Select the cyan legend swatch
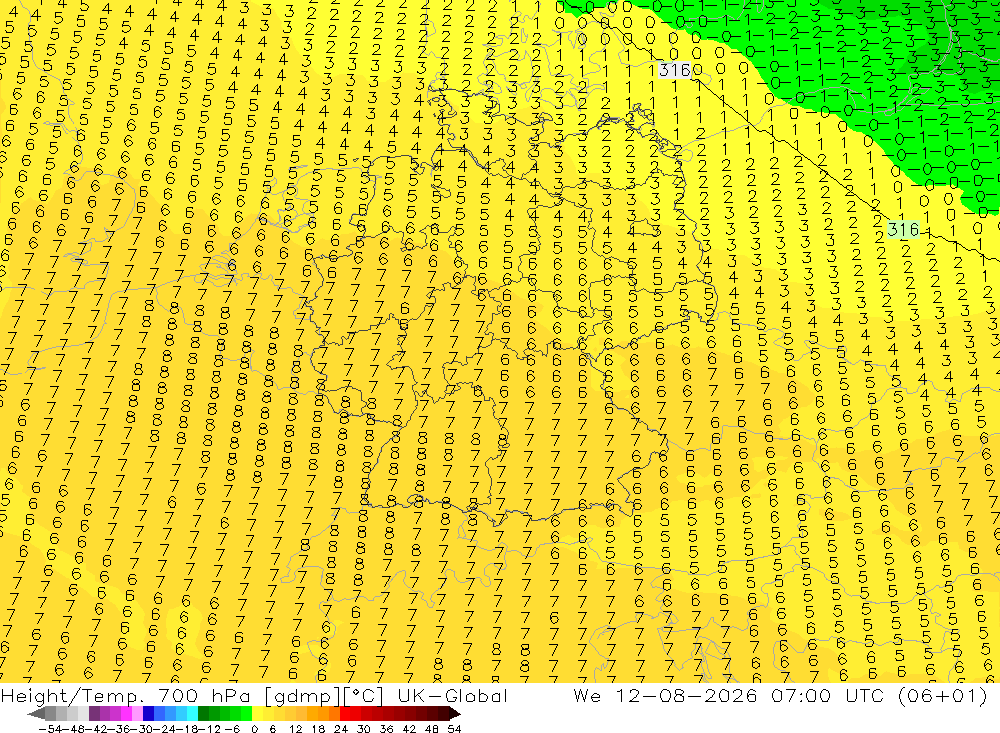Viewport: 1000px width, 733px height. coord(192,714)
